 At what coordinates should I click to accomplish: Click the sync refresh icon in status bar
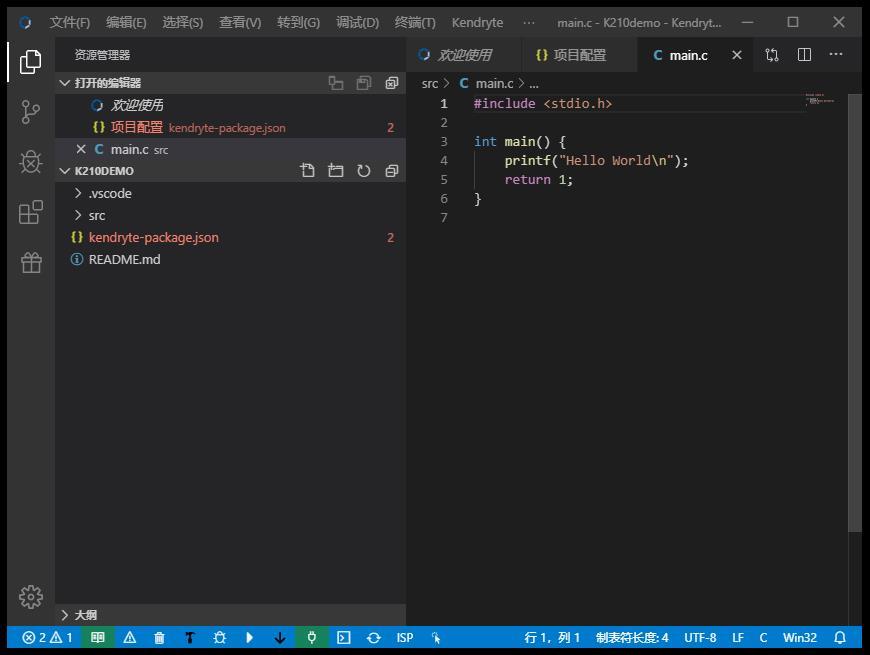(373, 638)
